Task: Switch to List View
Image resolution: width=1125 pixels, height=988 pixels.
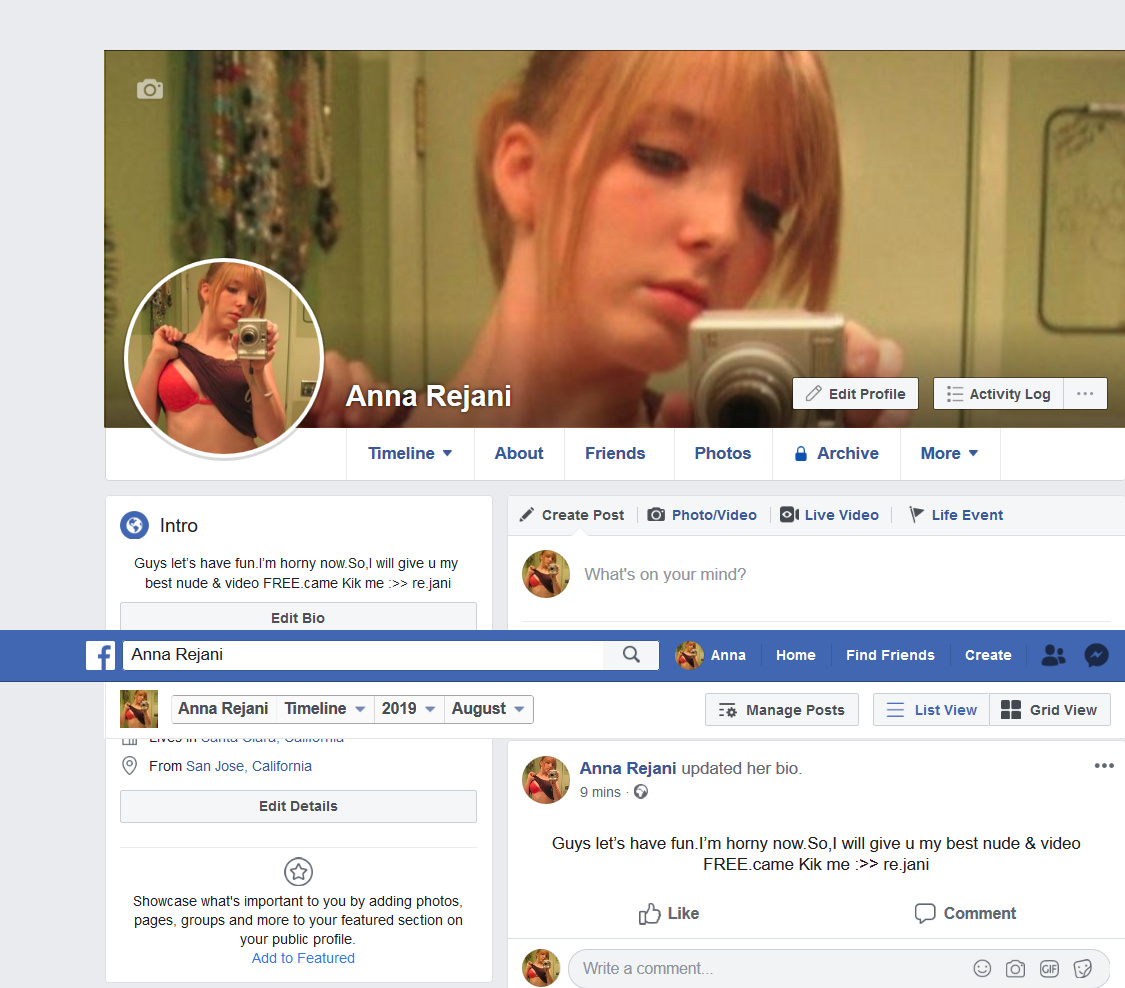Action: (931, 710)
